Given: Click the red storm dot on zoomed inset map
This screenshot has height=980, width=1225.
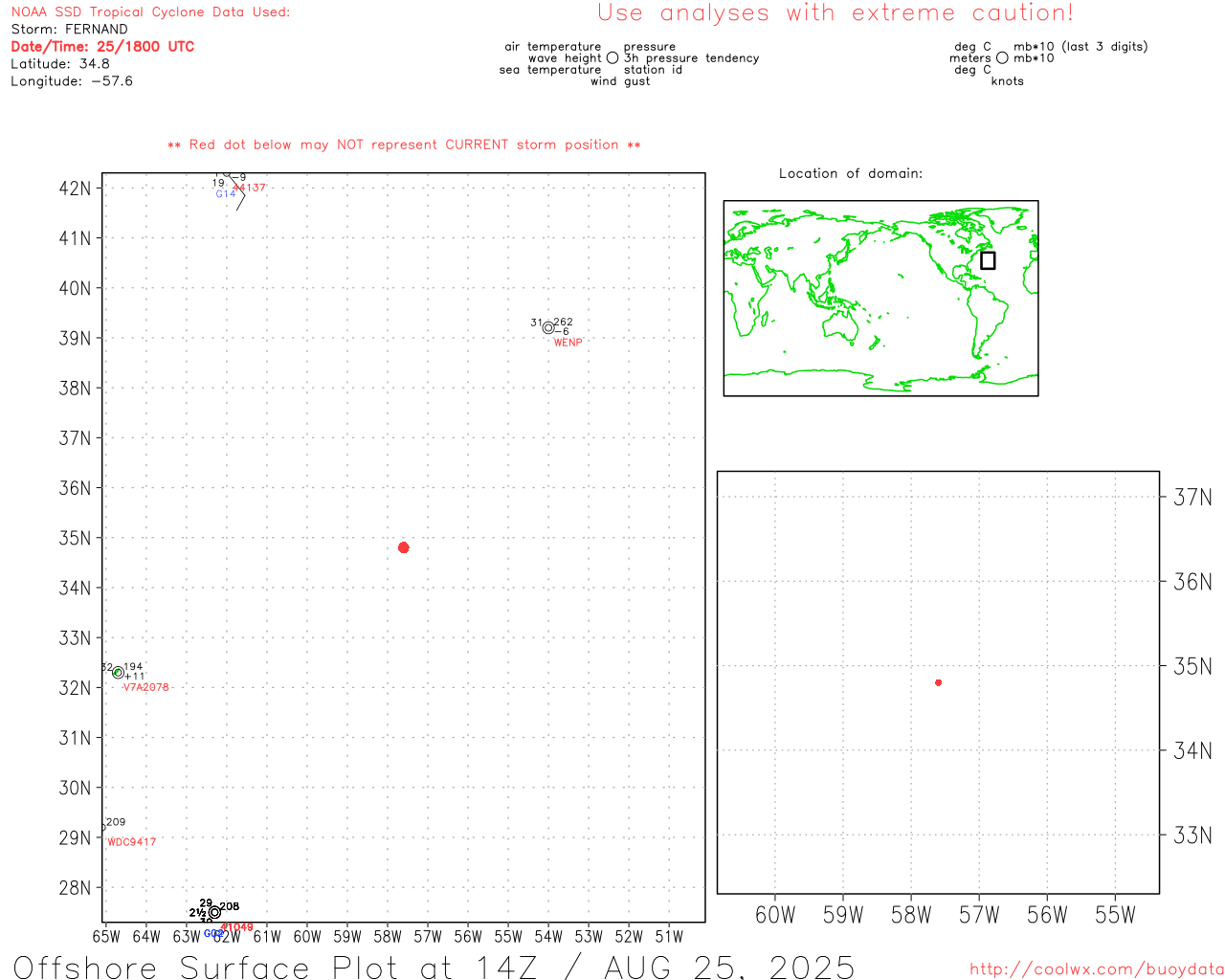Looking at the screenshot, I should [938, 682].
